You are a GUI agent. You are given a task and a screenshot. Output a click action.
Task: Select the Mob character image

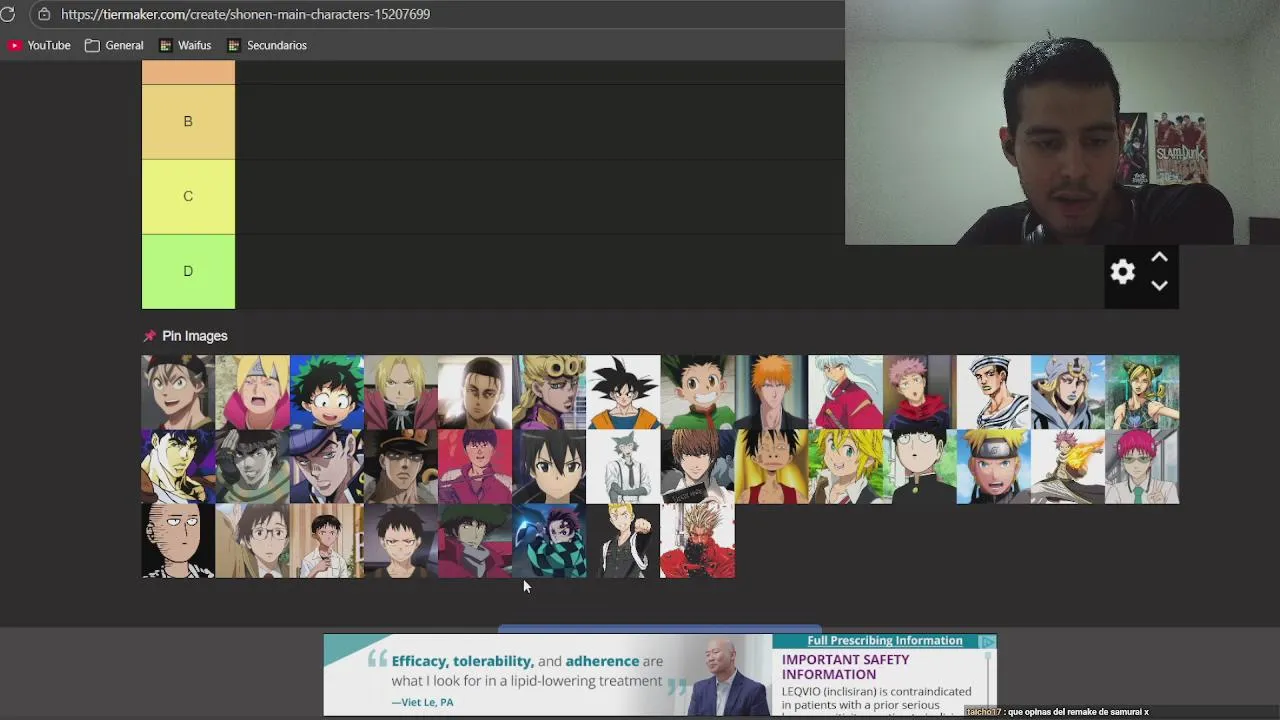[x=919, y=466]
